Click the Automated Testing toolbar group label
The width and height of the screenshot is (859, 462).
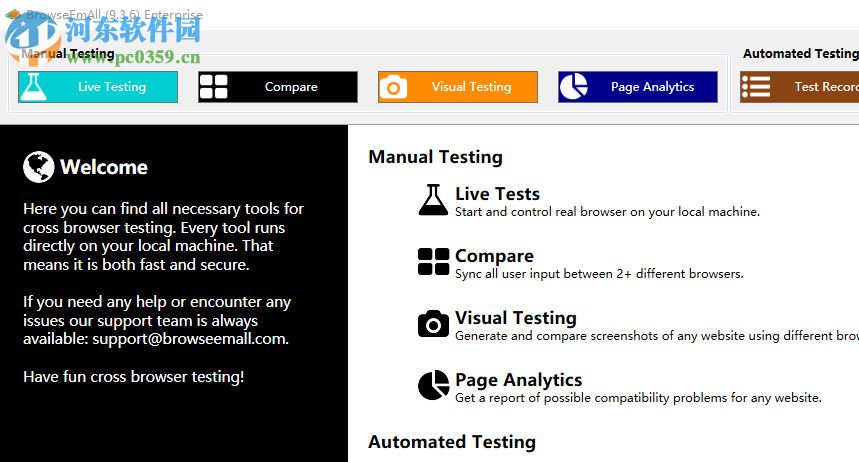(800, 53)
